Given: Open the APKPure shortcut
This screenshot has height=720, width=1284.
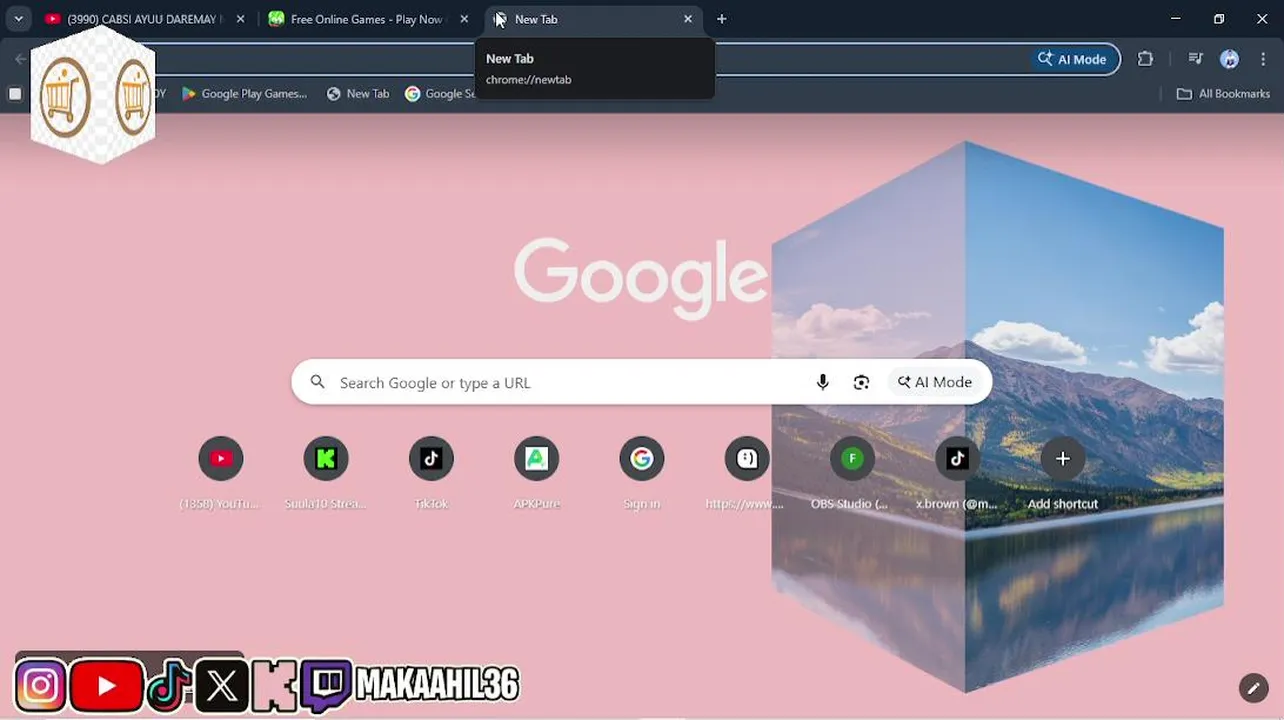Looking at the screenshot, I should [x=536, y=459].
